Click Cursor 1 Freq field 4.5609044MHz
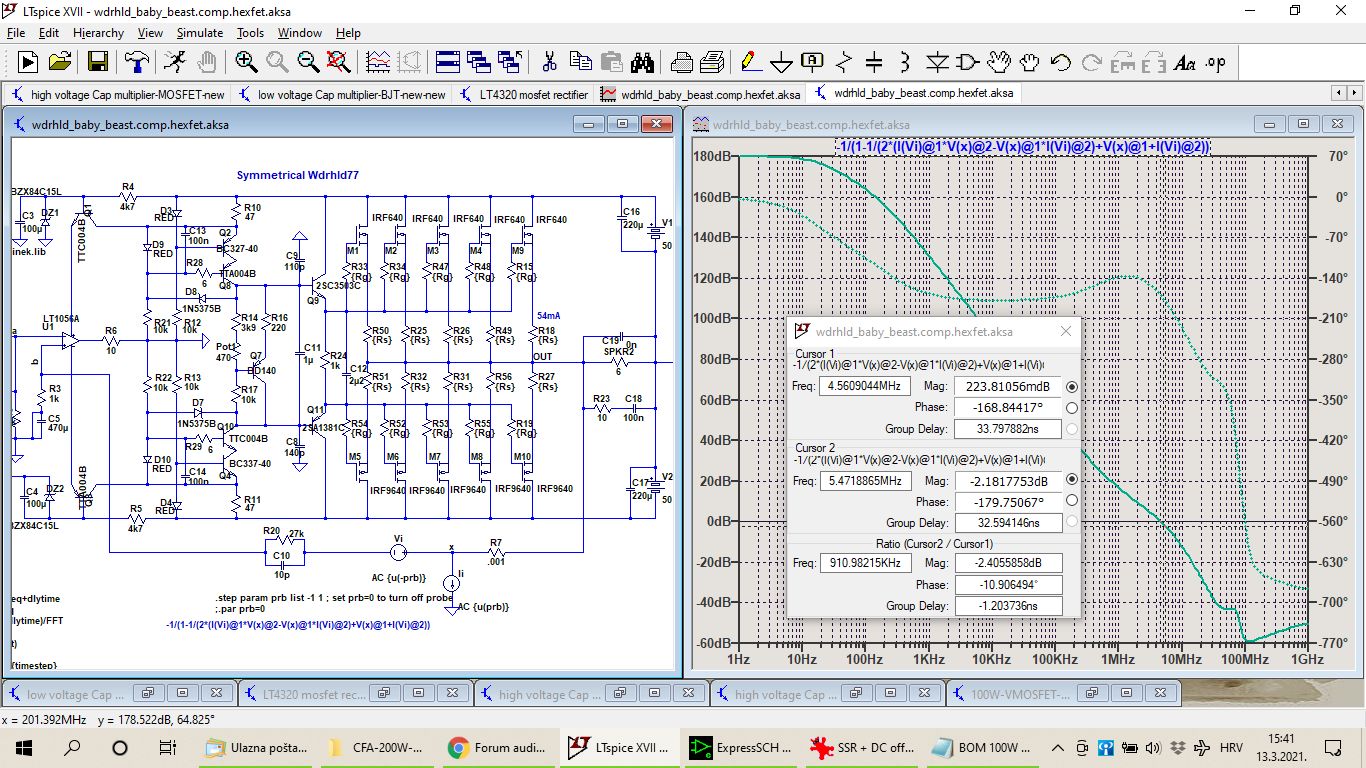 pyautogui.click(x=864, y=386)
